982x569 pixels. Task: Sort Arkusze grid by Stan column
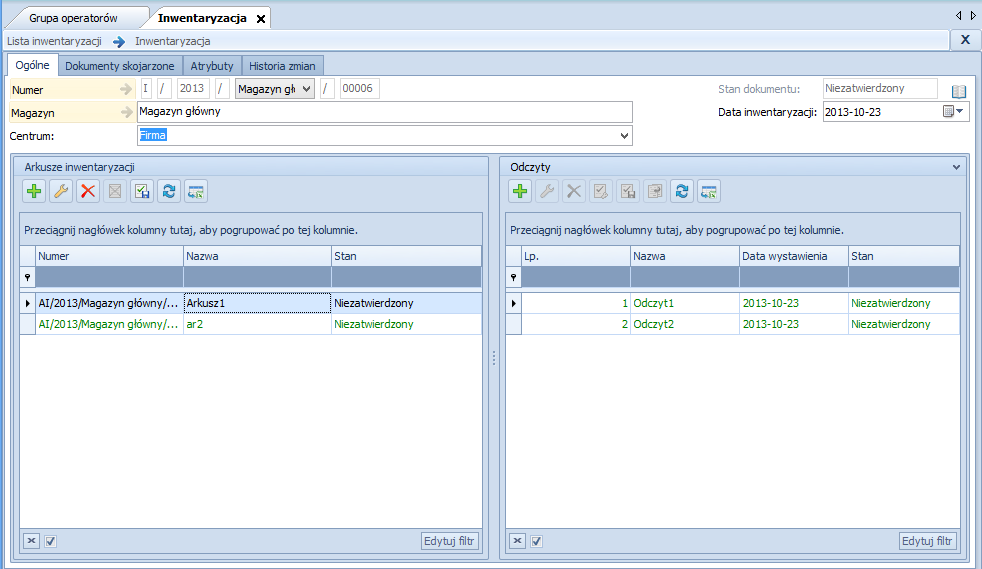tap(406, 256)
